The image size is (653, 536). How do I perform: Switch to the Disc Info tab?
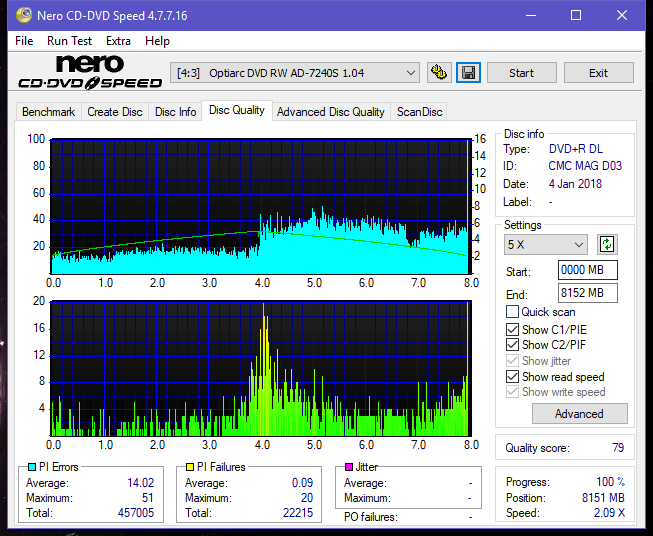tap(175, 112)
